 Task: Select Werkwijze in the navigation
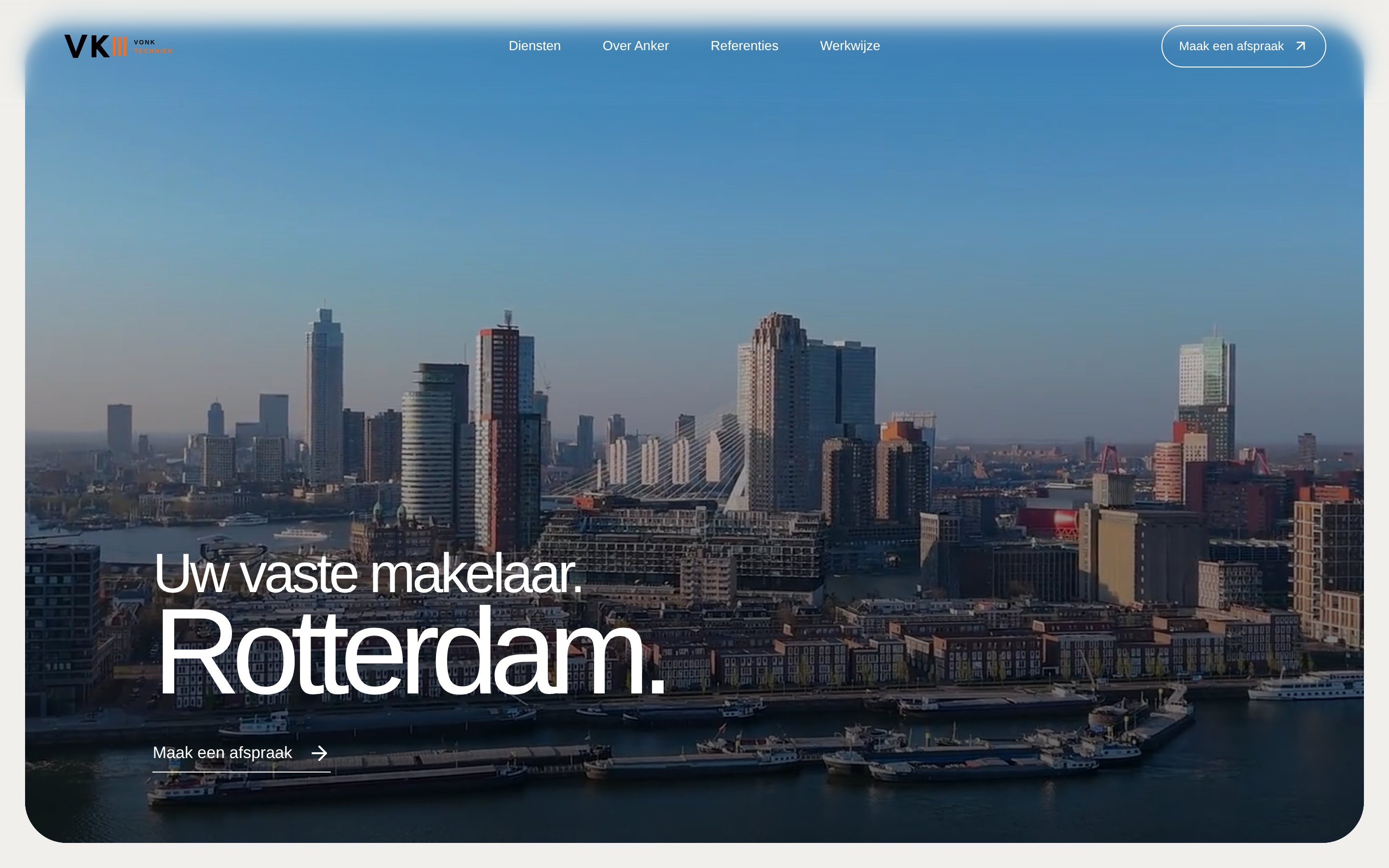pos(849,46)
